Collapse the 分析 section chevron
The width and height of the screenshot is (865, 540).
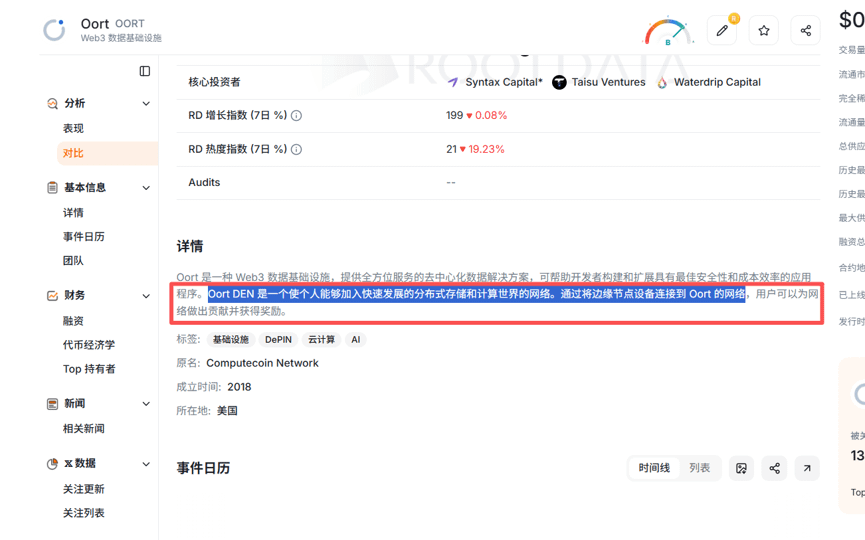pos(146,104)
